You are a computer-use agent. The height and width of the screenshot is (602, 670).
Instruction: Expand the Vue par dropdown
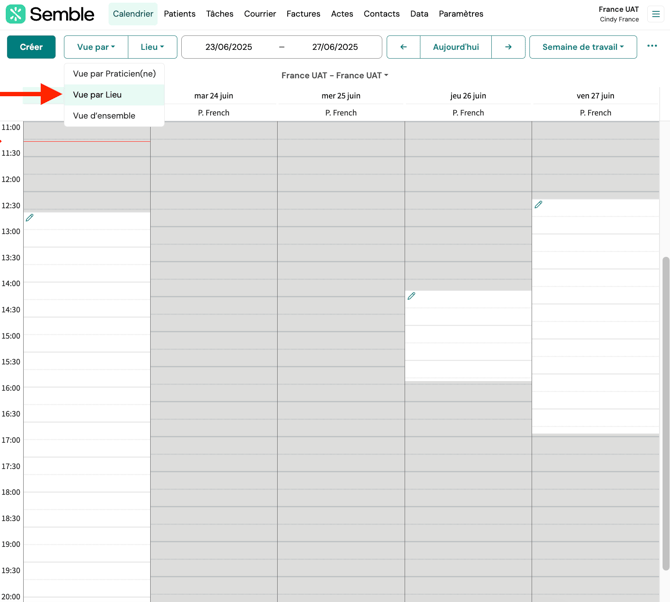(96, 47)
